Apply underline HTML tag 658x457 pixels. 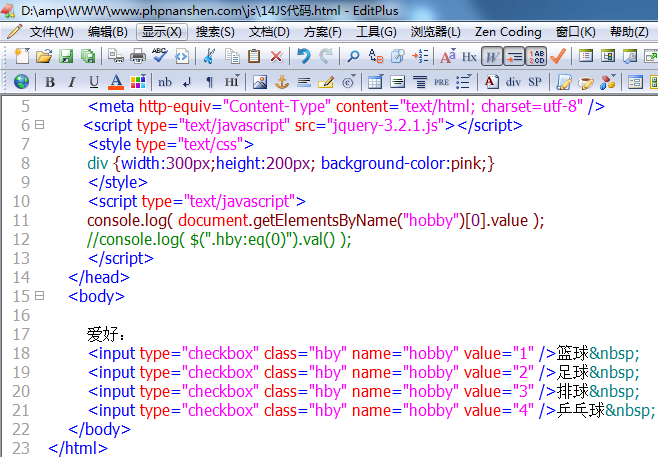(94, 82)
